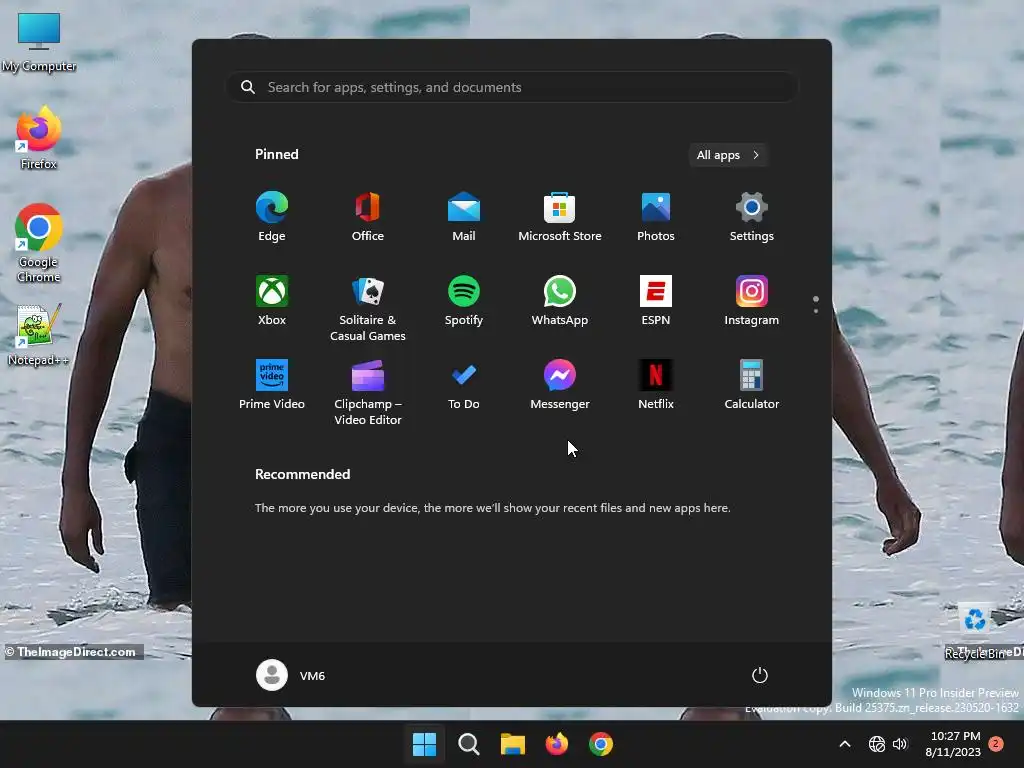Open the network status tray icon
The width and height of the screenshot is (1024, 768).
pyautogui.click(x=877, y=744)
